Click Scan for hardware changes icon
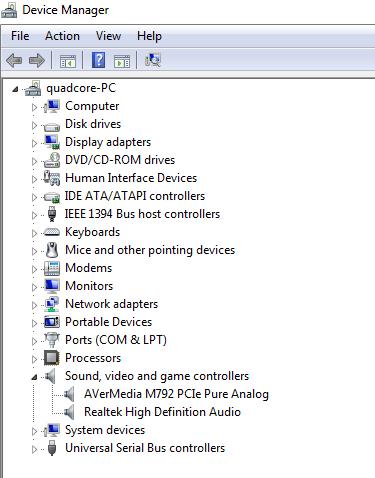Image resolution: width=375 pixels, height=478 pixels. tap(153, 60)
